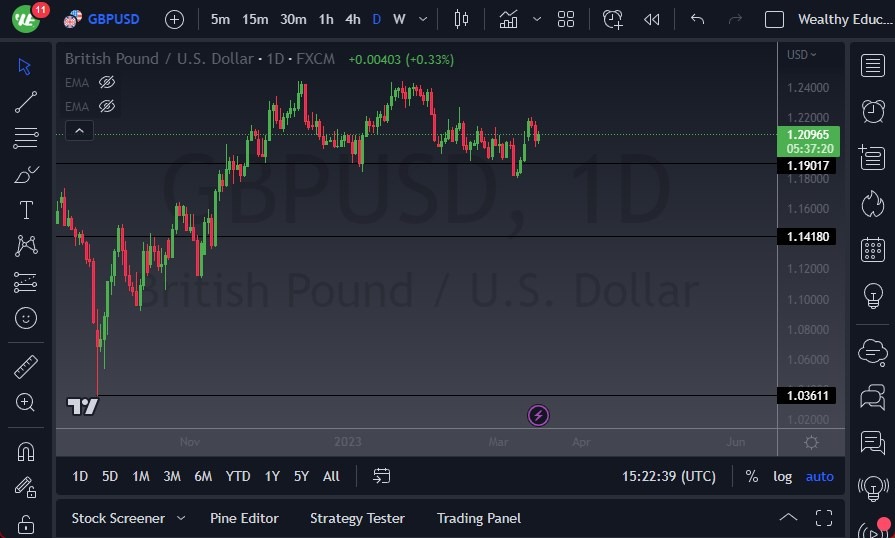
Task: Expand the timeframe interval dropdown arrow
Action: point(425,19)
